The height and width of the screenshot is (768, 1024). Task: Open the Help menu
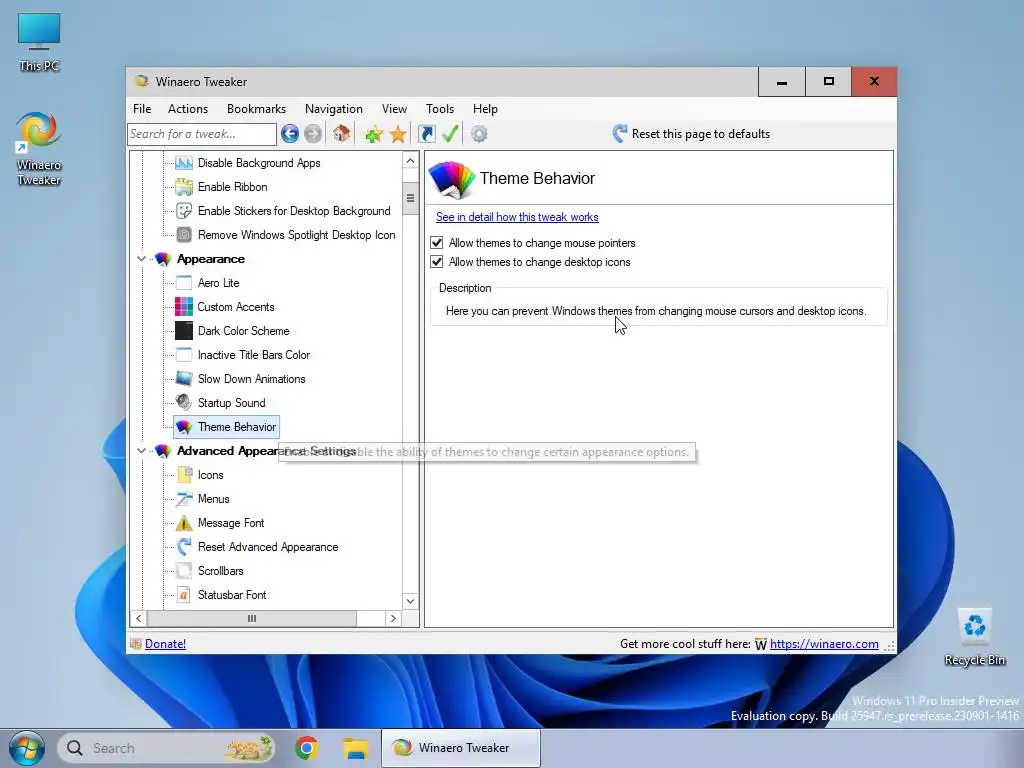(485, 109)
